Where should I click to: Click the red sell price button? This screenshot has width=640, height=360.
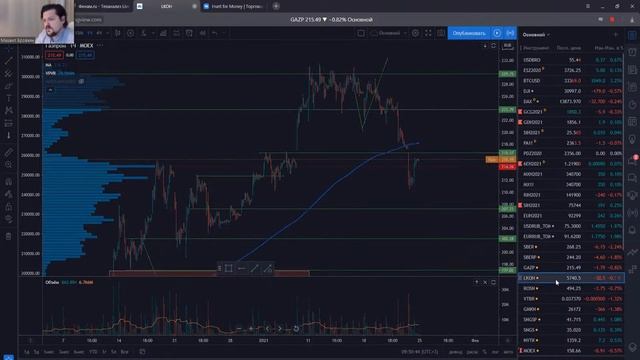click(54, 55)
